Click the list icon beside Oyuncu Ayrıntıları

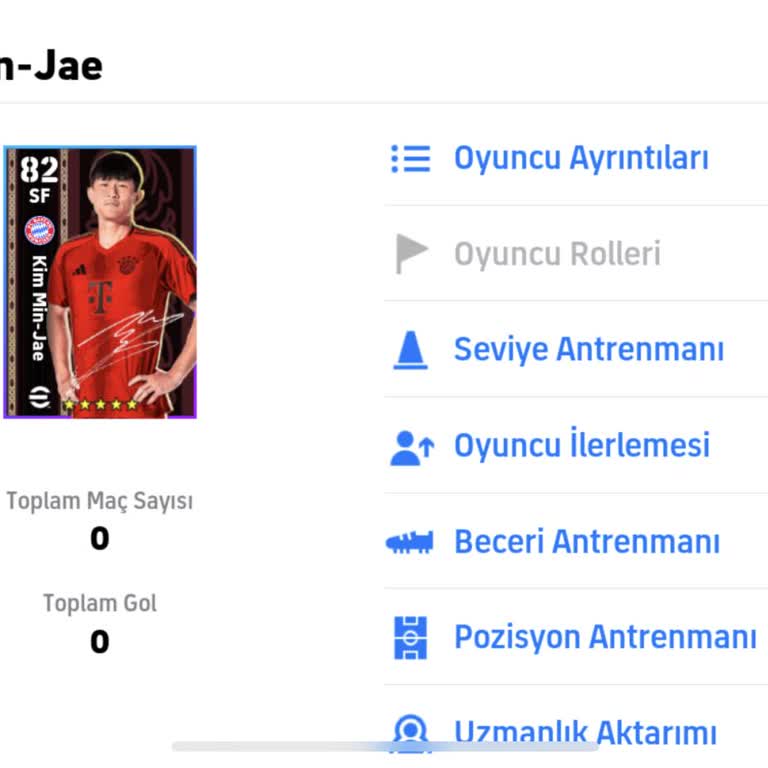410,159
